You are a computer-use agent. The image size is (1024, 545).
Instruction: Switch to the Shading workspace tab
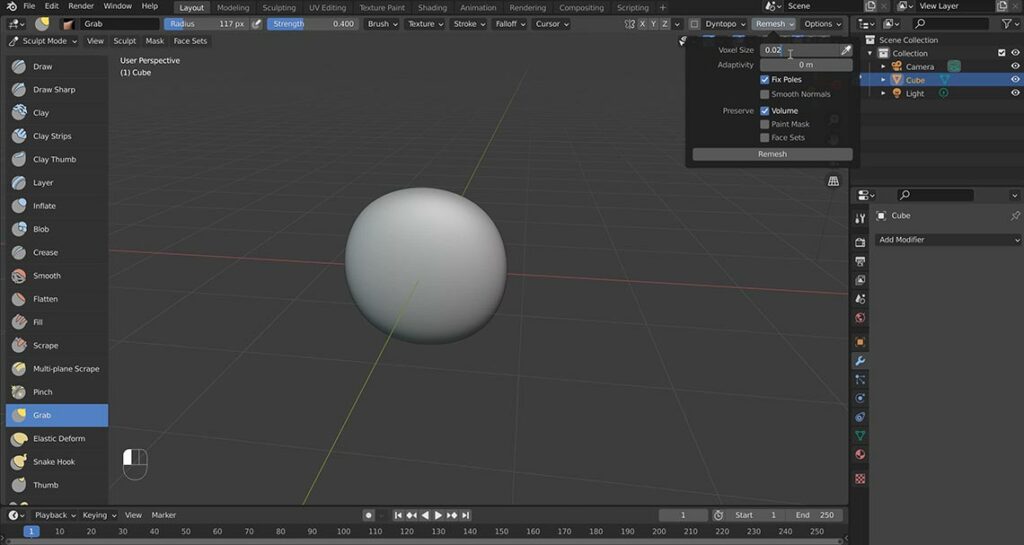[432, 7]
